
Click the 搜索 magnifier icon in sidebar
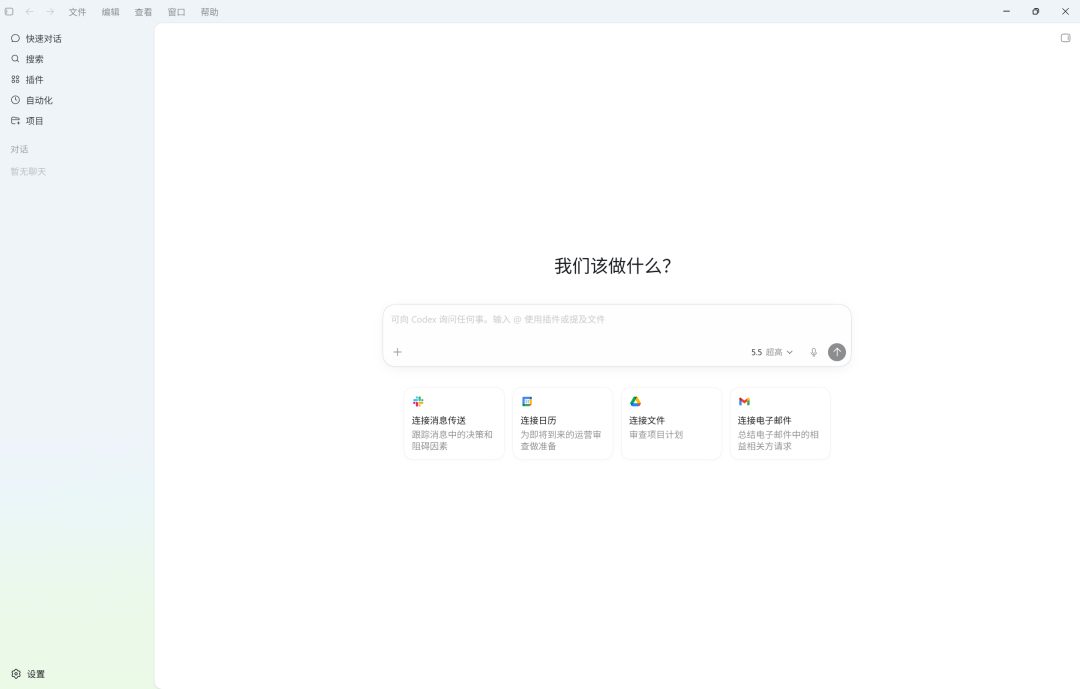15,59
